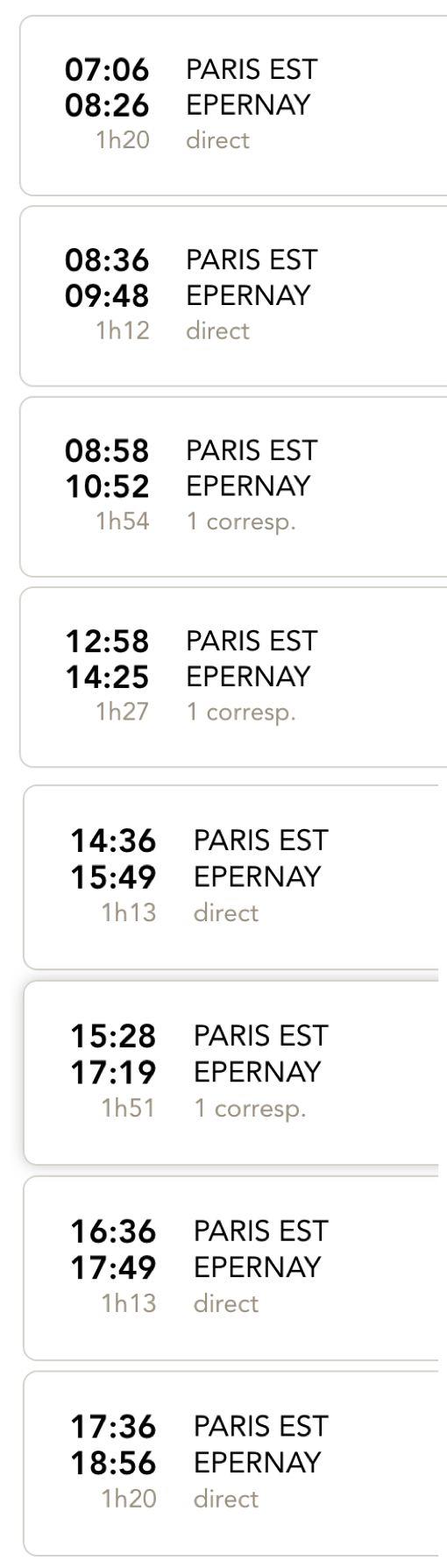Click the 10:52 arrival time
Image resolution: width=447 pixels, height=1568 pixels.
[x=107, y=486]
